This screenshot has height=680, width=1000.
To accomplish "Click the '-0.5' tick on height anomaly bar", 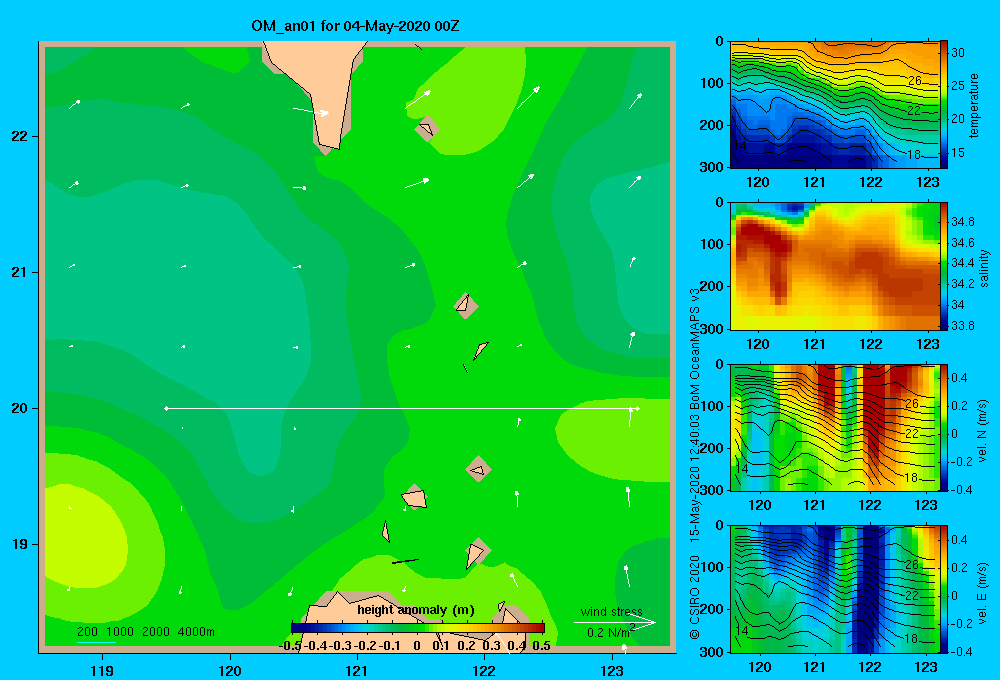I will pyautogui.click(x=290, y=646).
